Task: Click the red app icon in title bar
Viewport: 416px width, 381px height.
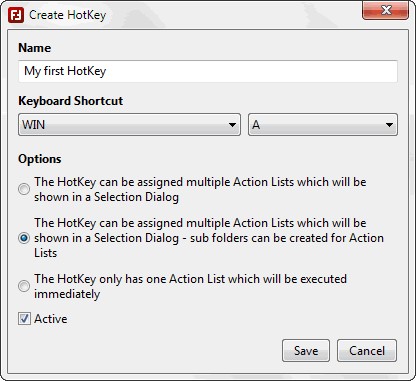Action: pos(16,15)
